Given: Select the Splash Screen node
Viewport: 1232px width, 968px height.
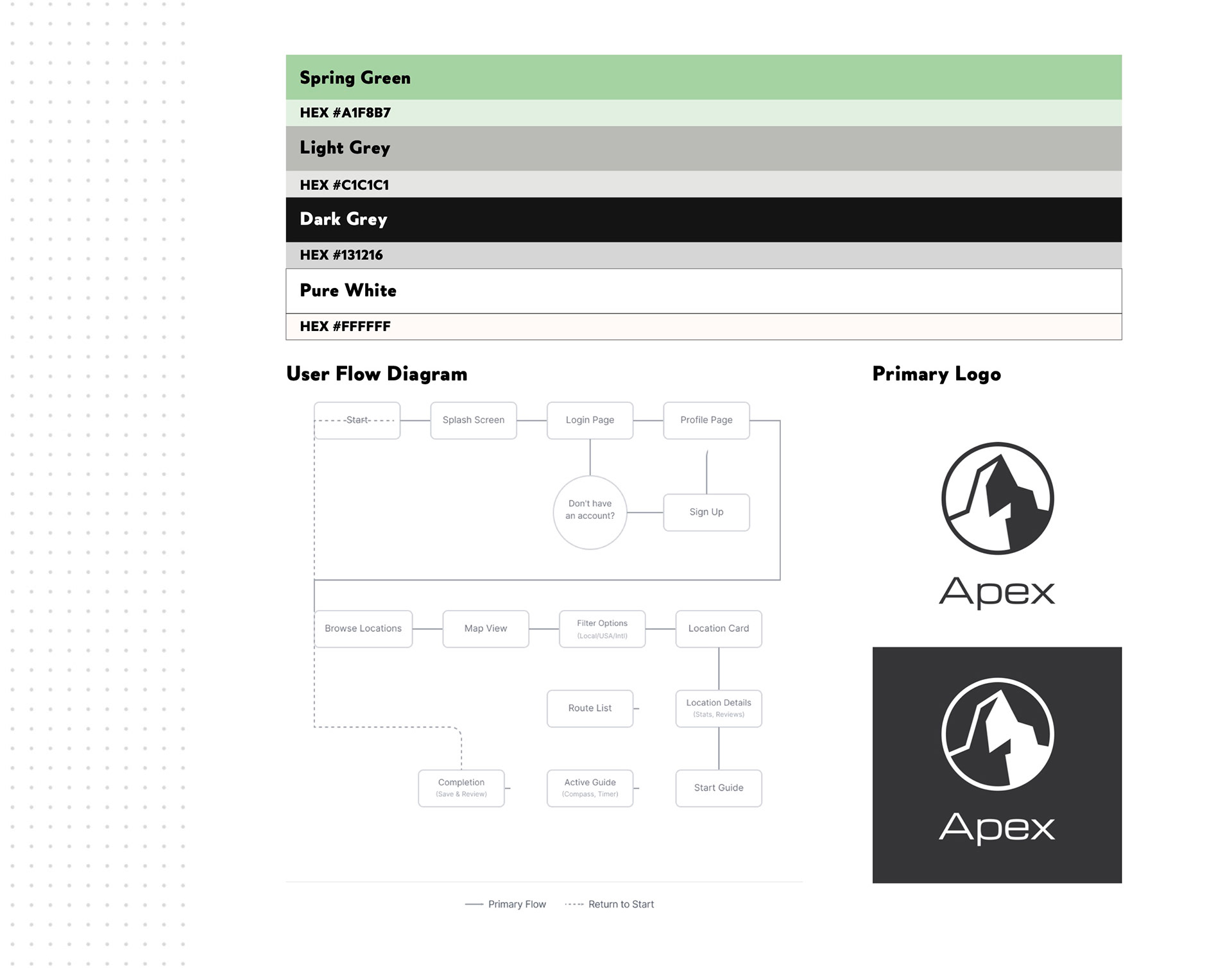Looking at the screenshot, I should point(473,420).
